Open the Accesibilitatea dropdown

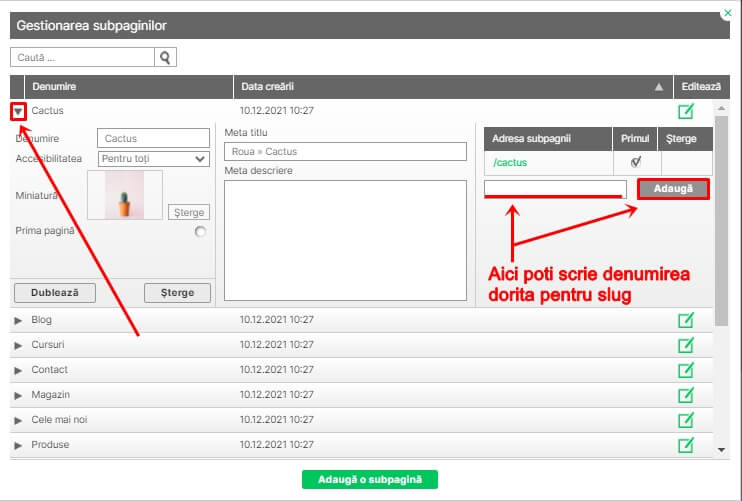pos(153,158)
